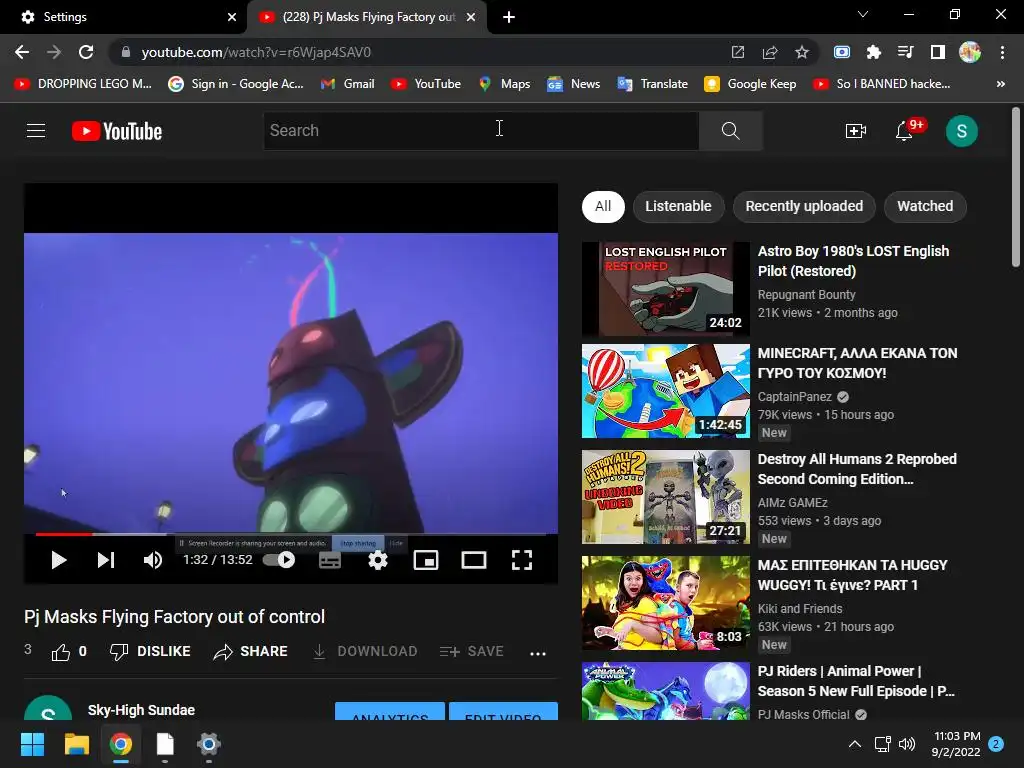Select the Watched filter chip

(x=925, y=206)
